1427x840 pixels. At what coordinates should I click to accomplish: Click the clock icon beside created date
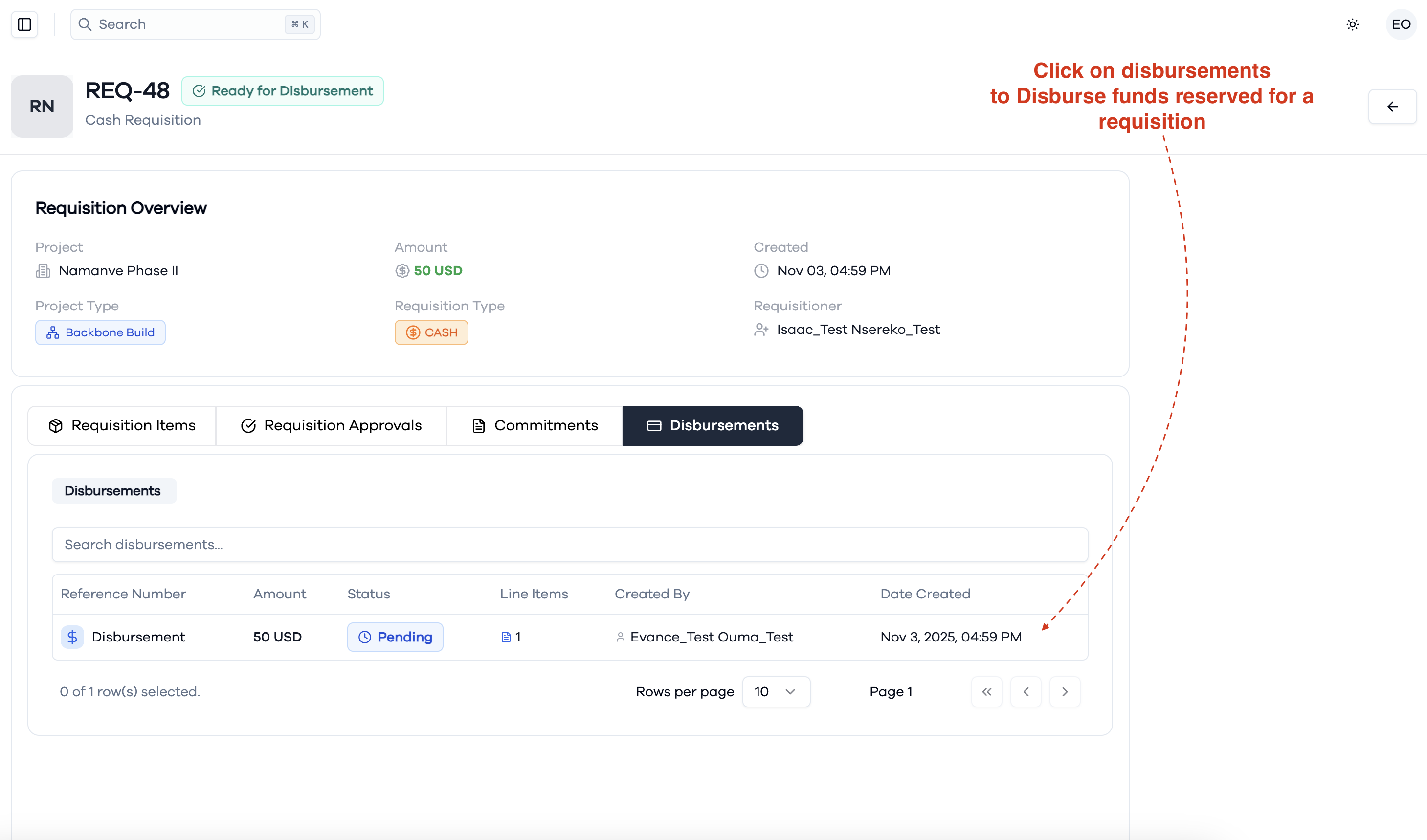[761, 271]
